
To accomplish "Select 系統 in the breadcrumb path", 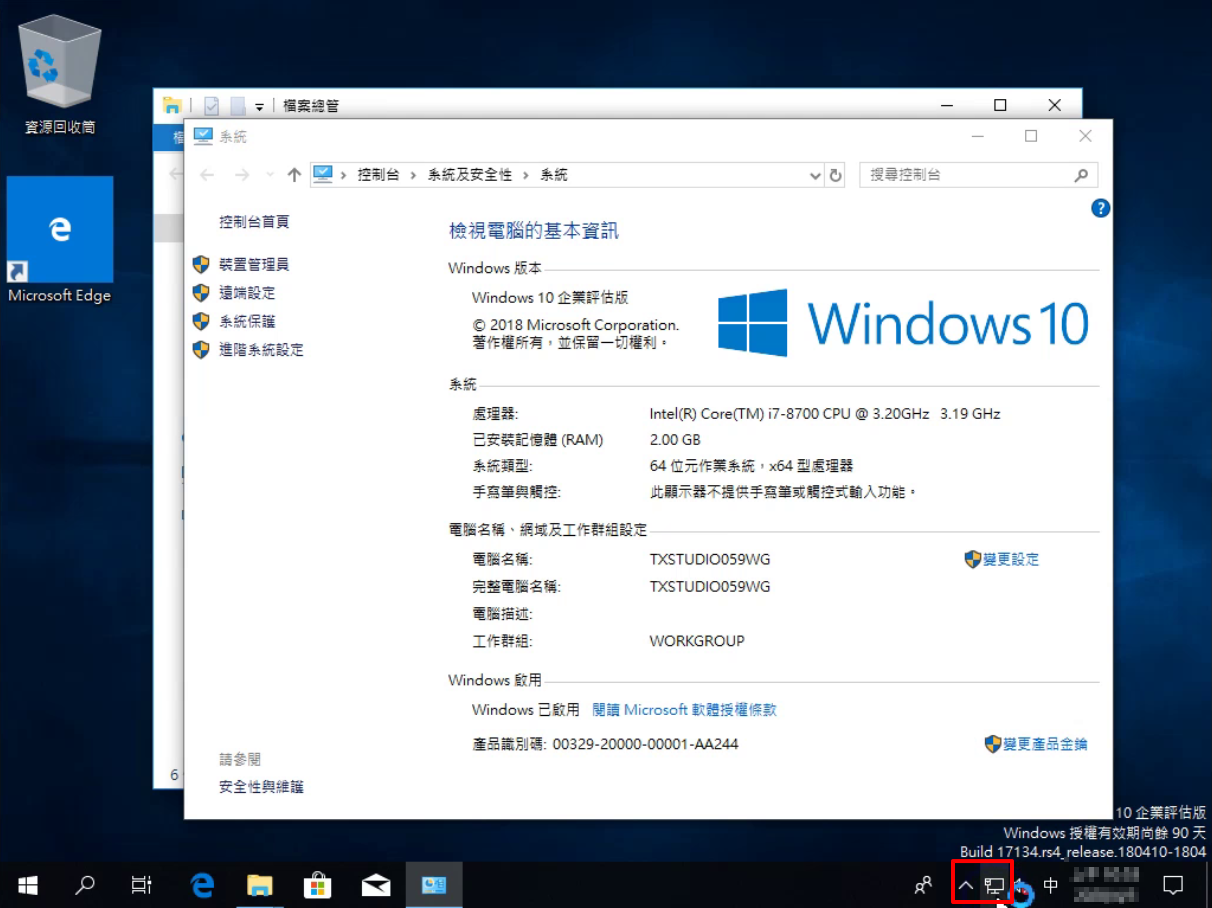I will coord(554,175).
